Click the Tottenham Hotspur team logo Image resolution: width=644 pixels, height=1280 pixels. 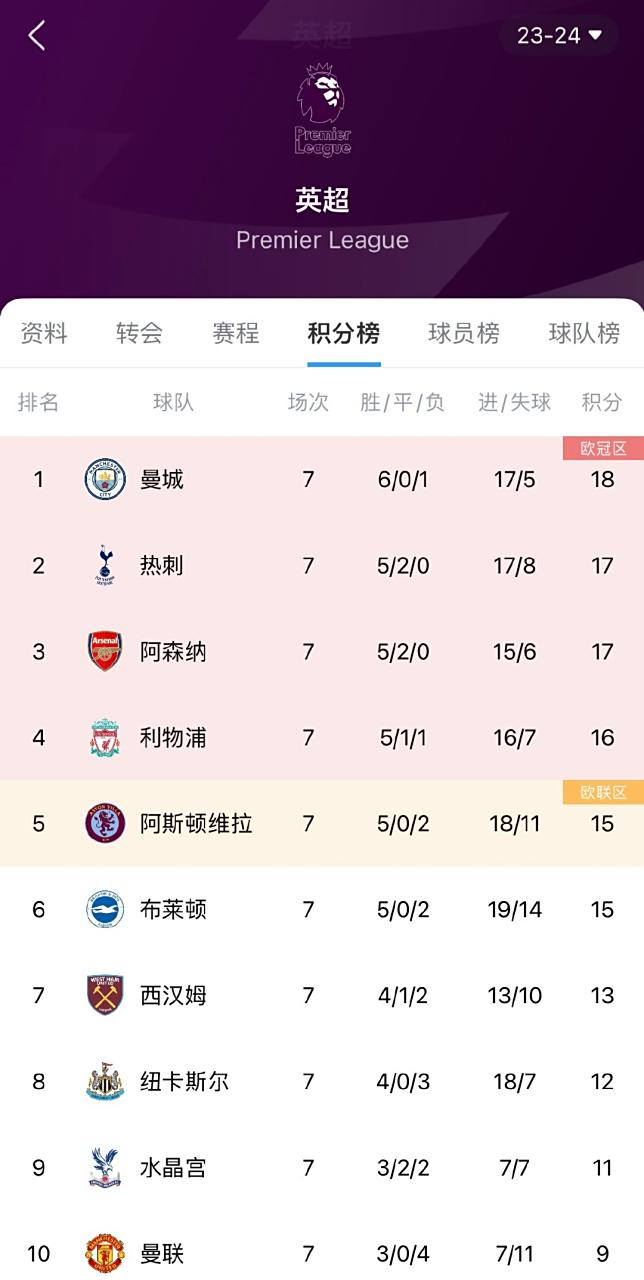pos(103,564)
